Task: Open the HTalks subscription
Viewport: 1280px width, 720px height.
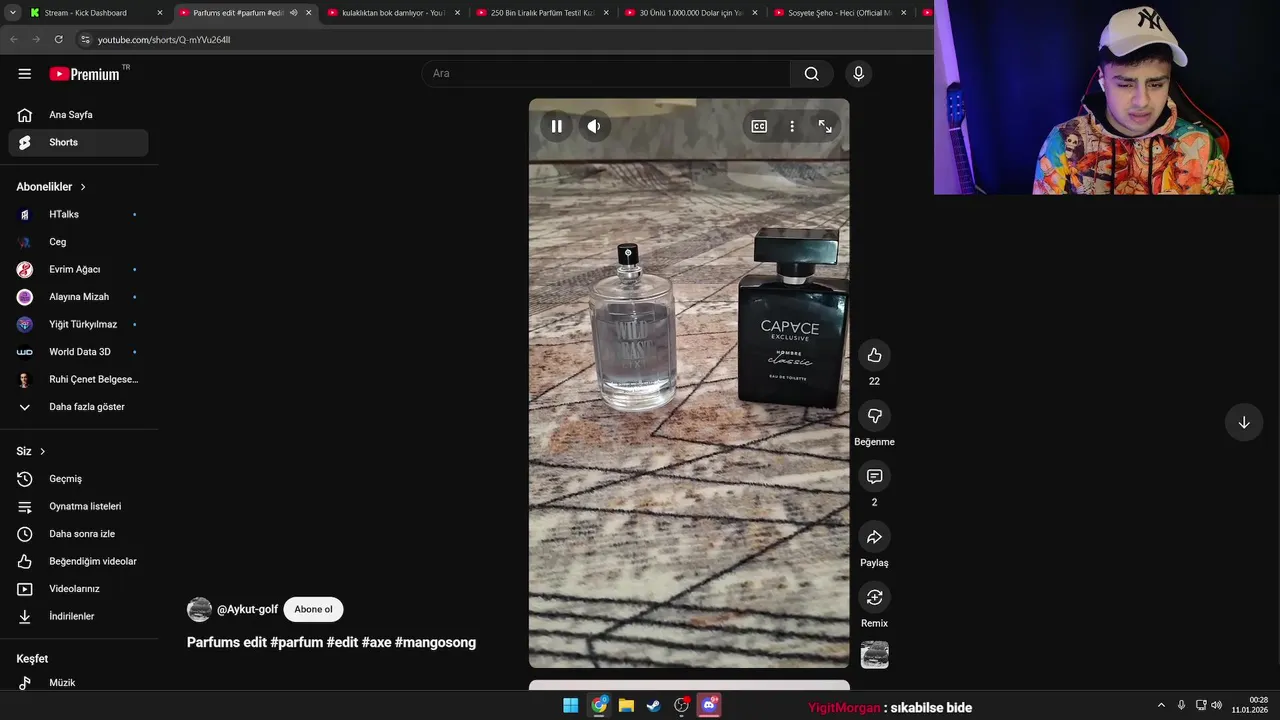Action: [x=78, y=214]
